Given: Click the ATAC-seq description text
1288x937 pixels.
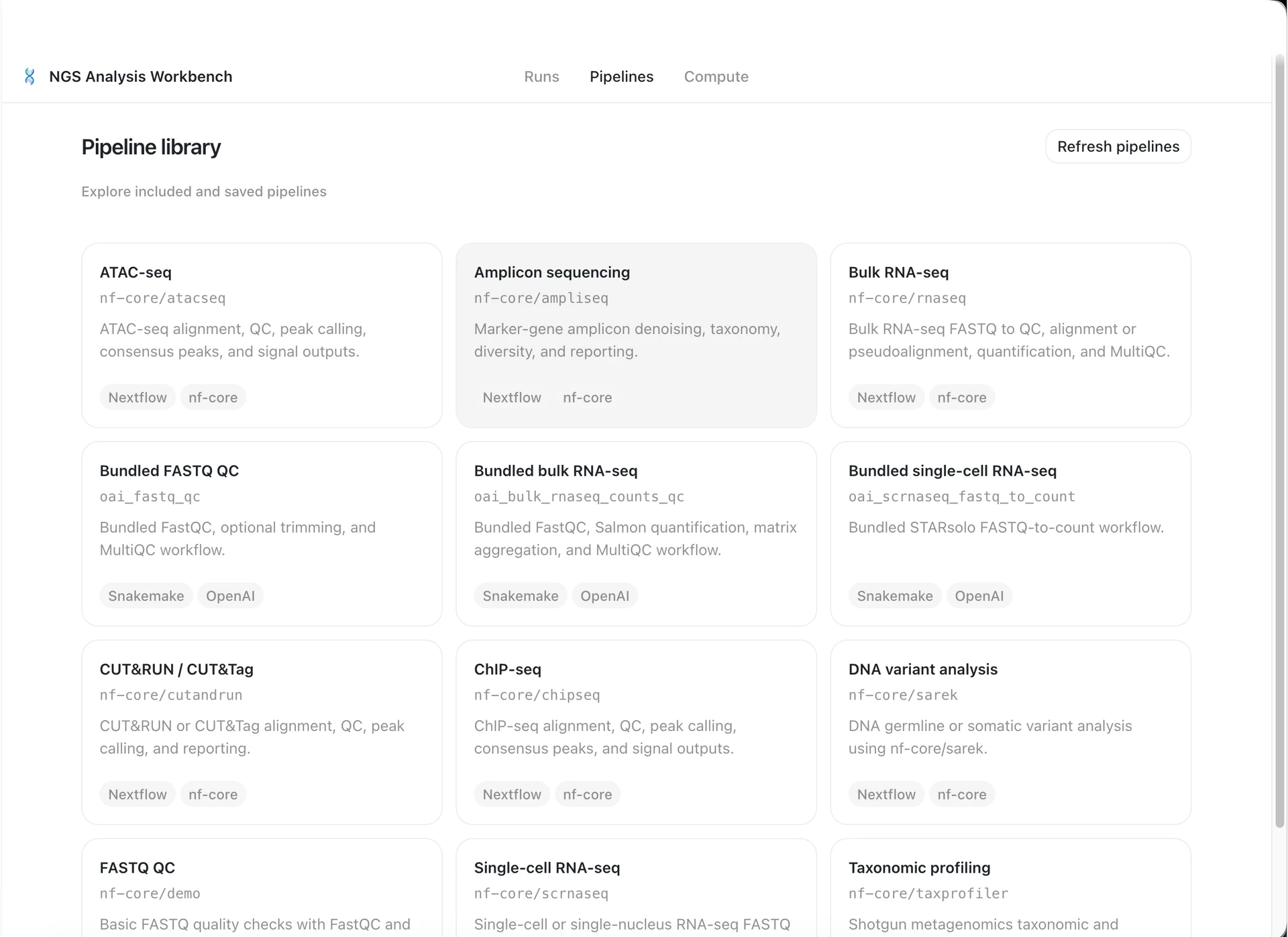Looking at the screenshot, I should click(x=233, y=340).
